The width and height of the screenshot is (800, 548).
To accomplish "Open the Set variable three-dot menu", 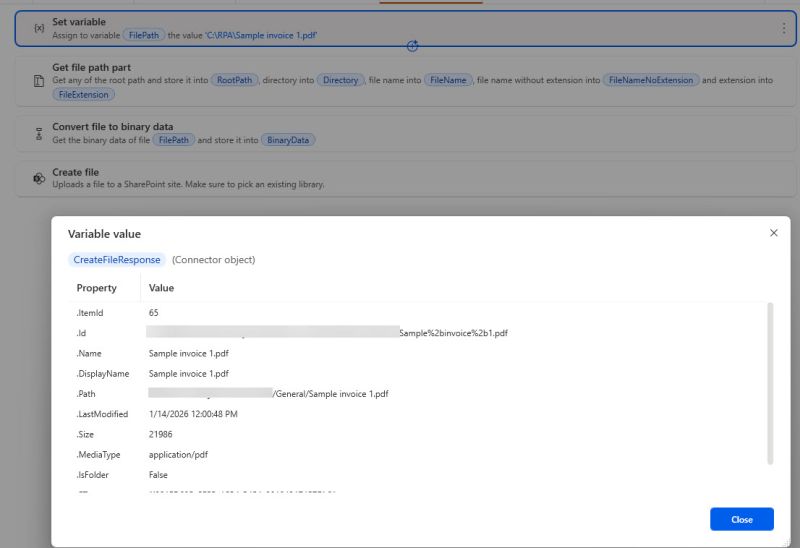I will (783, 28).
